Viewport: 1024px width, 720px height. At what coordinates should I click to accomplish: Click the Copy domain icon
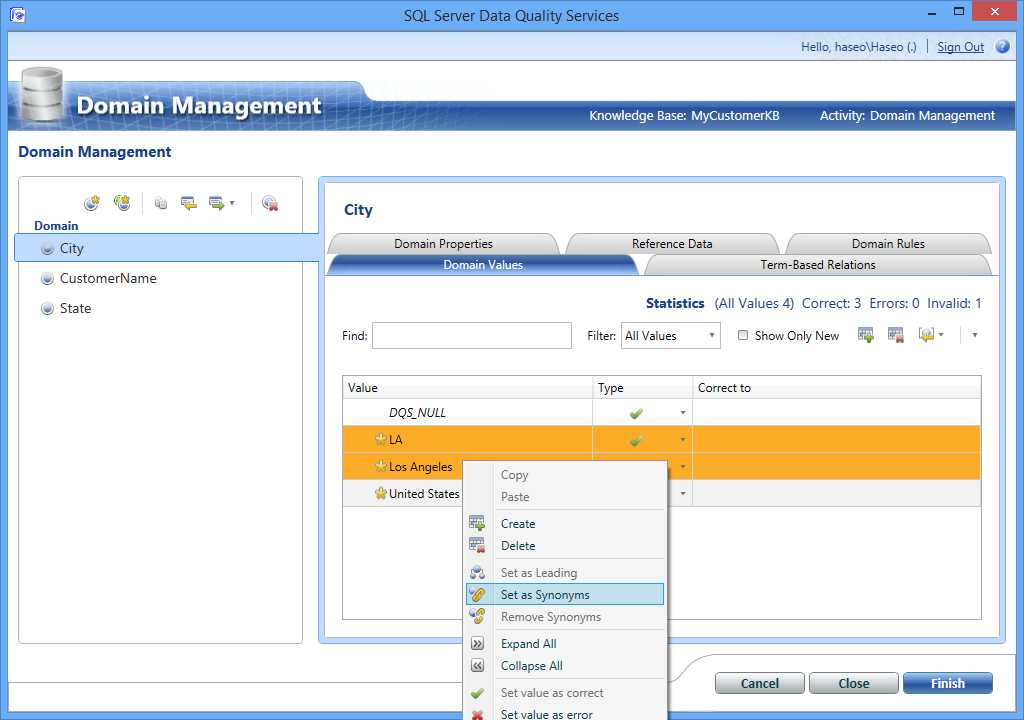tap(161, 204)
